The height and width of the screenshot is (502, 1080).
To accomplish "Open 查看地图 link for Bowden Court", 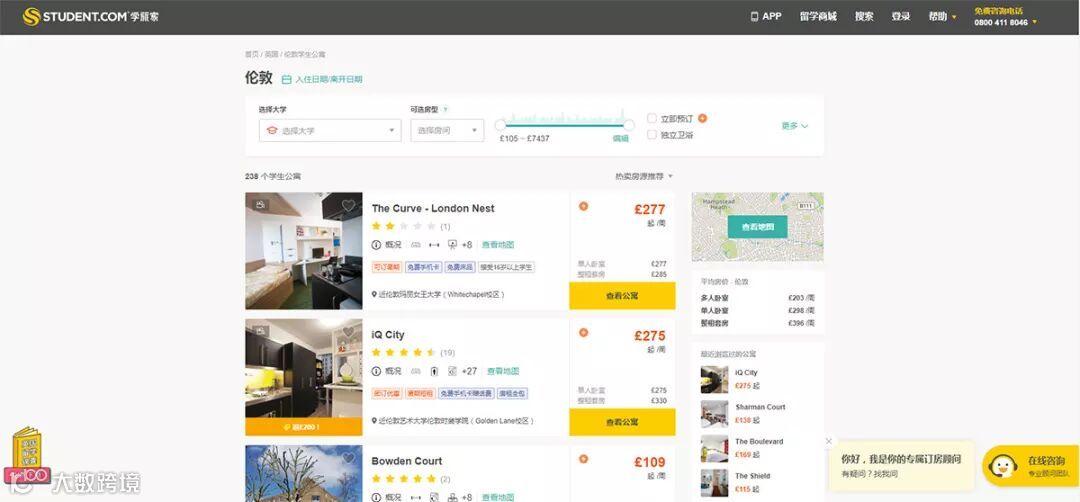I will (x=498, y=497).
